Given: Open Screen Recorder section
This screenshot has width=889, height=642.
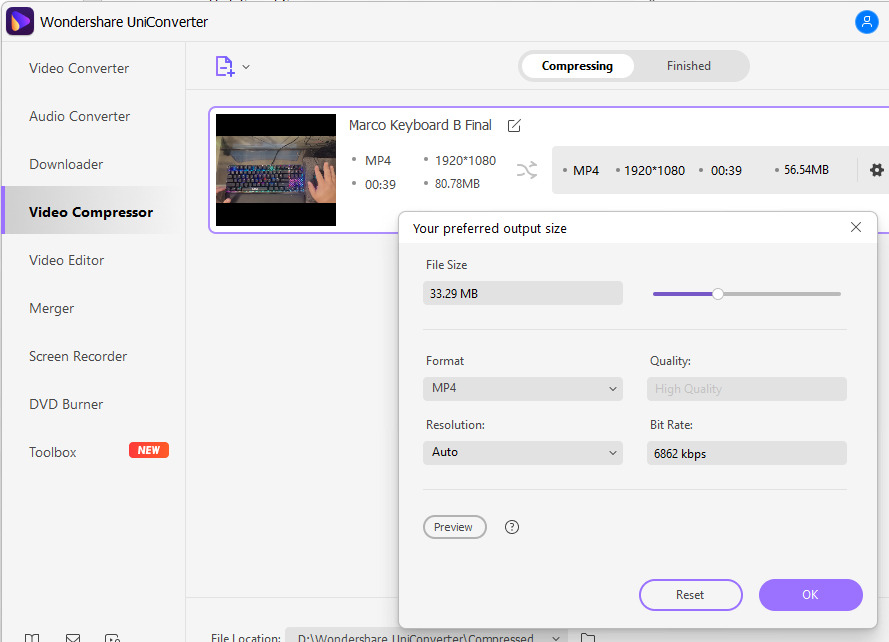Looking at the screenshot, I should (78, 356).
